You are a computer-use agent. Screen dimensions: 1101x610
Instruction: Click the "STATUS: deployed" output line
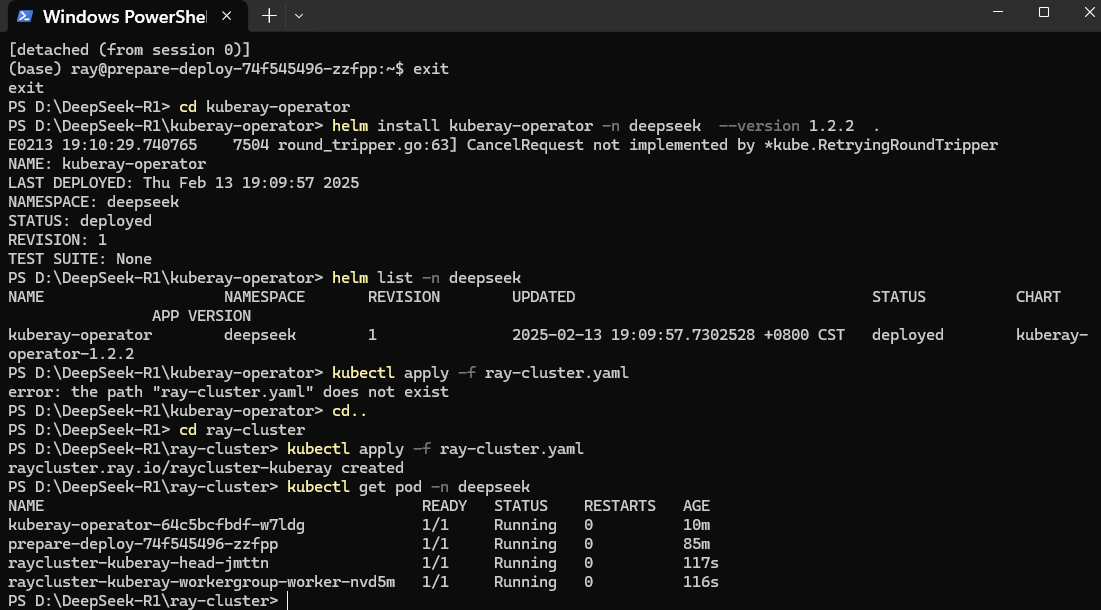[x=80, y=221]
